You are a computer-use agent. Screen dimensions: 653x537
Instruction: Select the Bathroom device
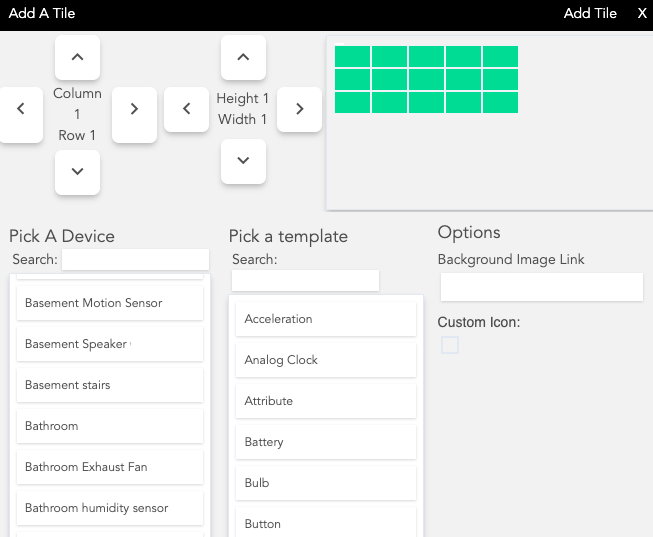coord(110,426)
